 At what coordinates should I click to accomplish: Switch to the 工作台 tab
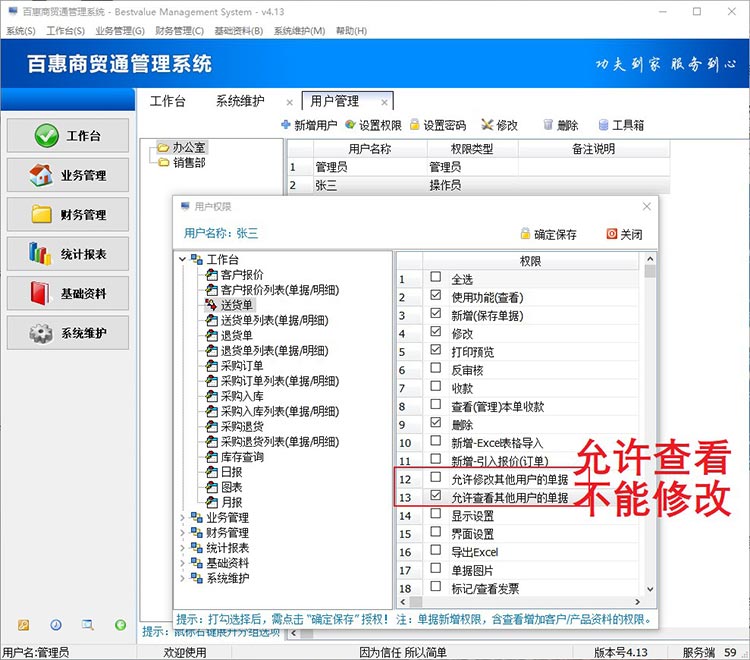[167, 101]
